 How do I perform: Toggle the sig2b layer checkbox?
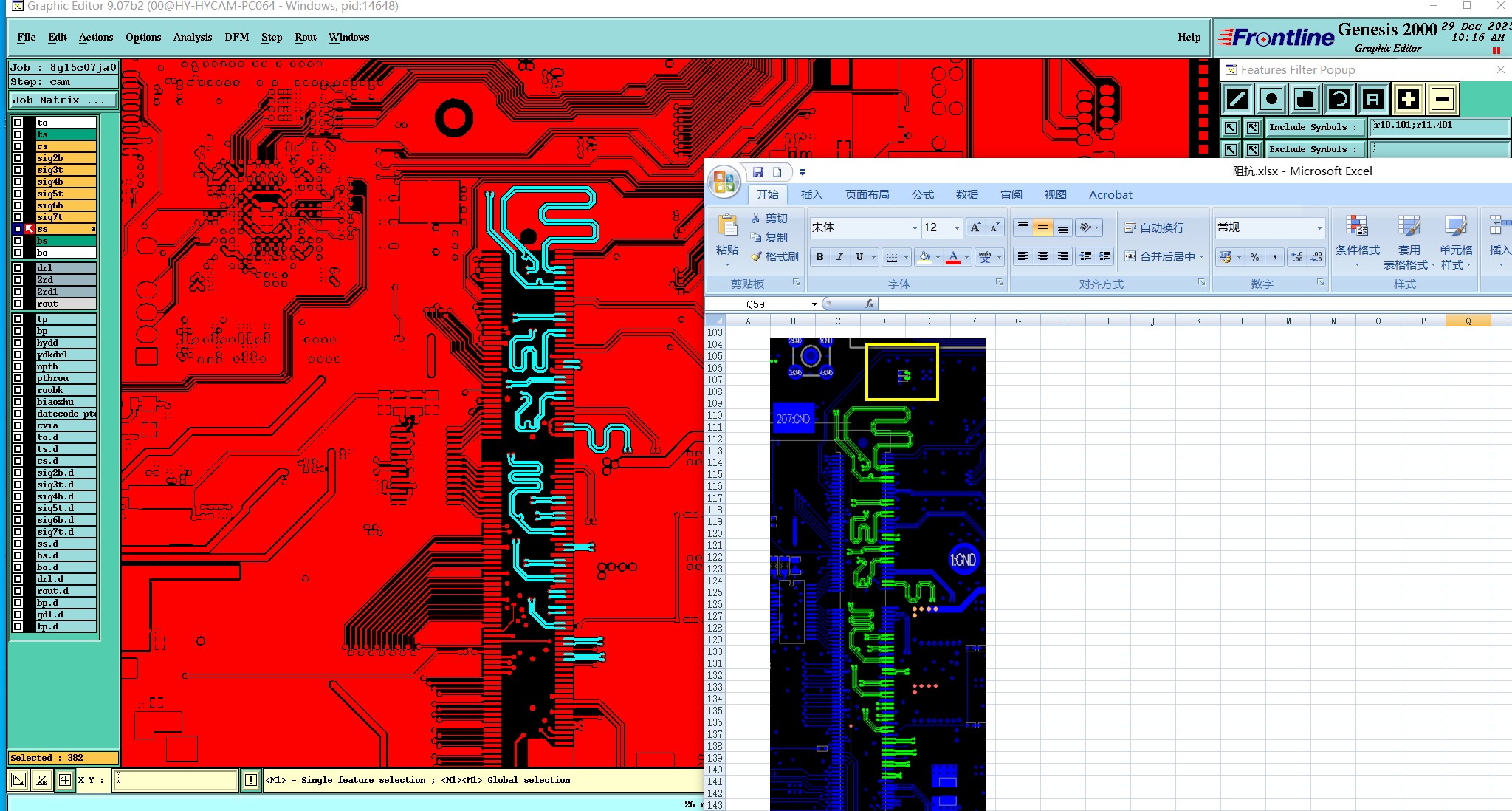pos(18,158)
